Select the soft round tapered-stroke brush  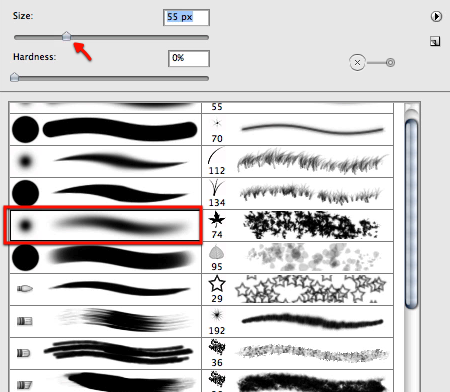(x=105, y=161)
